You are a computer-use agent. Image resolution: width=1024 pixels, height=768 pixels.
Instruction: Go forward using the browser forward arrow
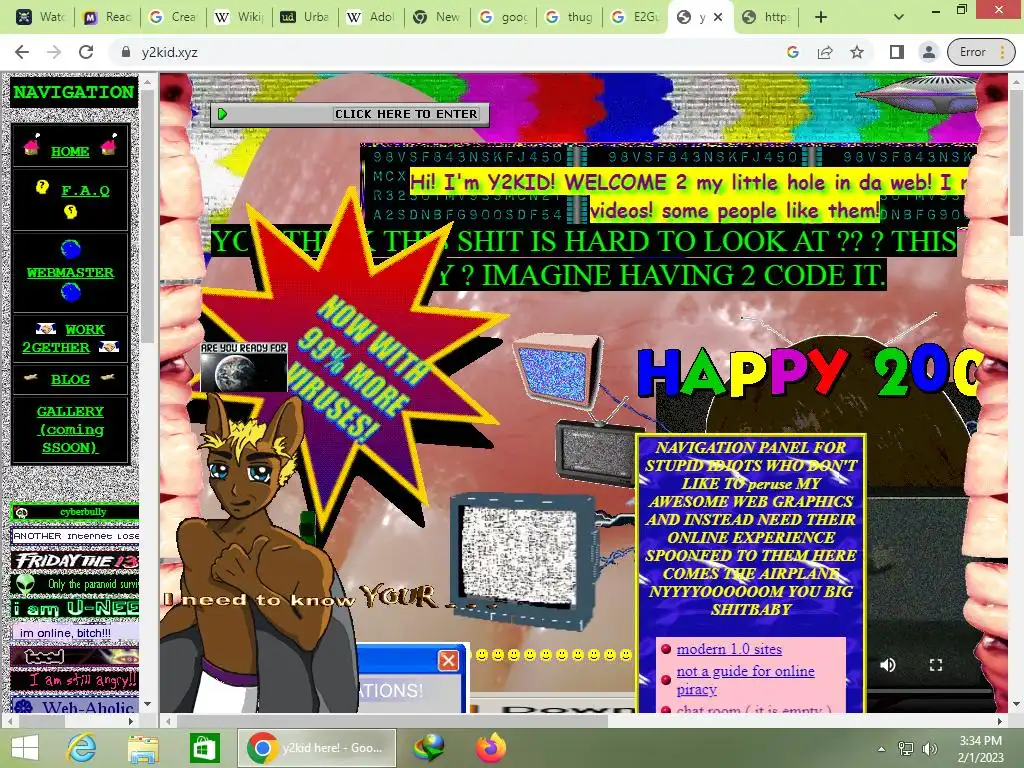(x=54, y=52)
